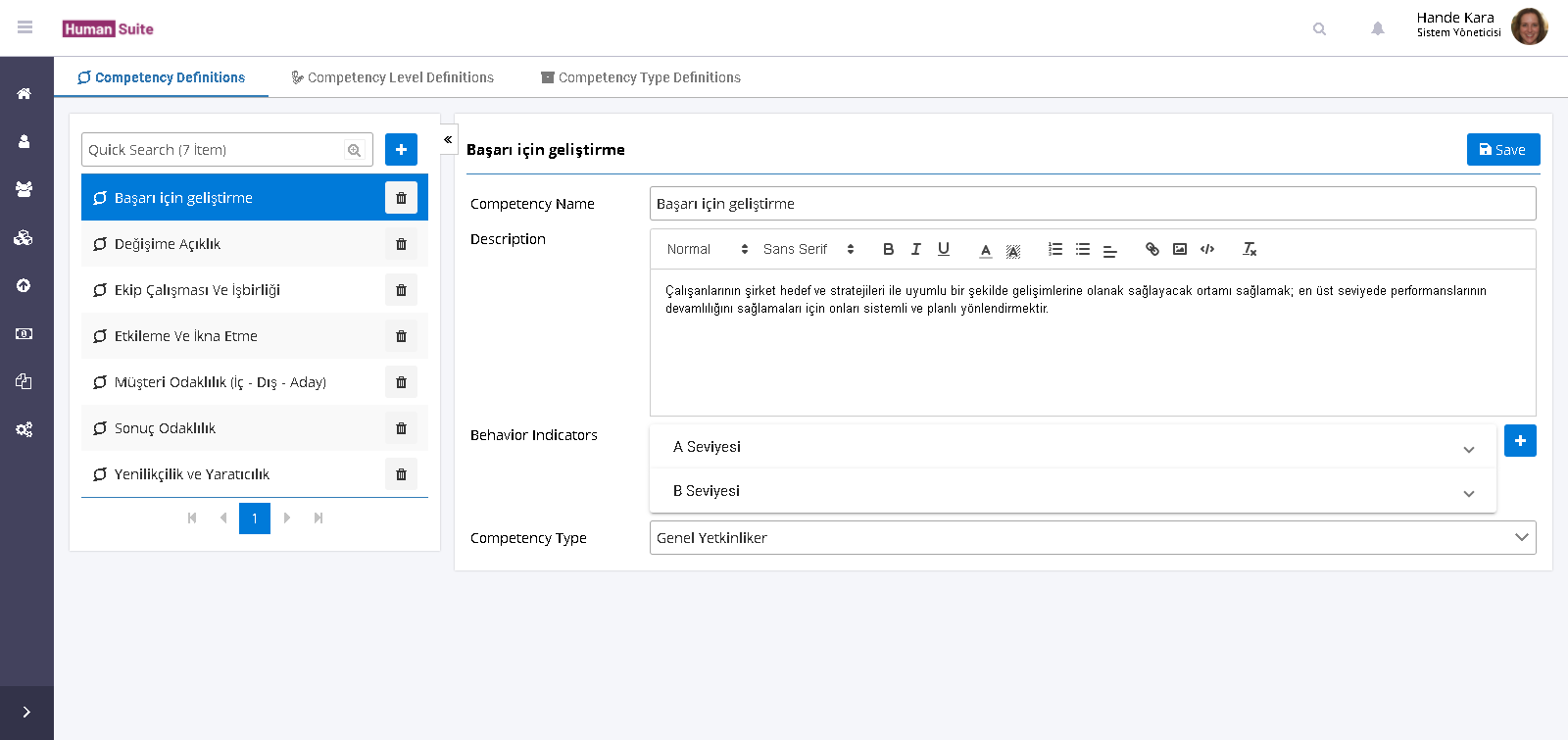Open the Normal text style dropdown
The width and height of the screenshot is (1568, 740).
tap(707, 249)
